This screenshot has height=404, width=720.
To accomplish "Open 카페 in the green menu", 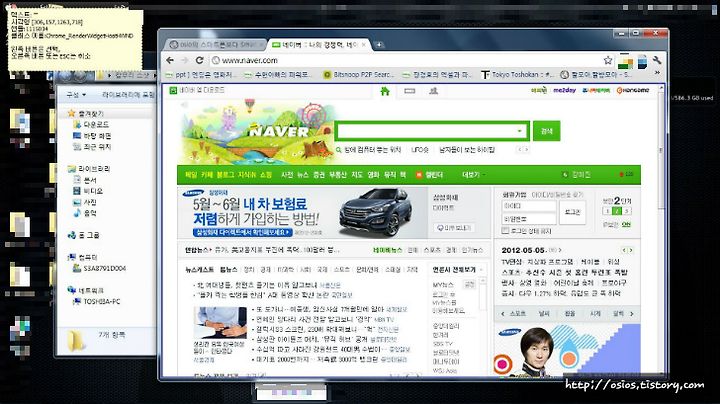I will point(207,175).
